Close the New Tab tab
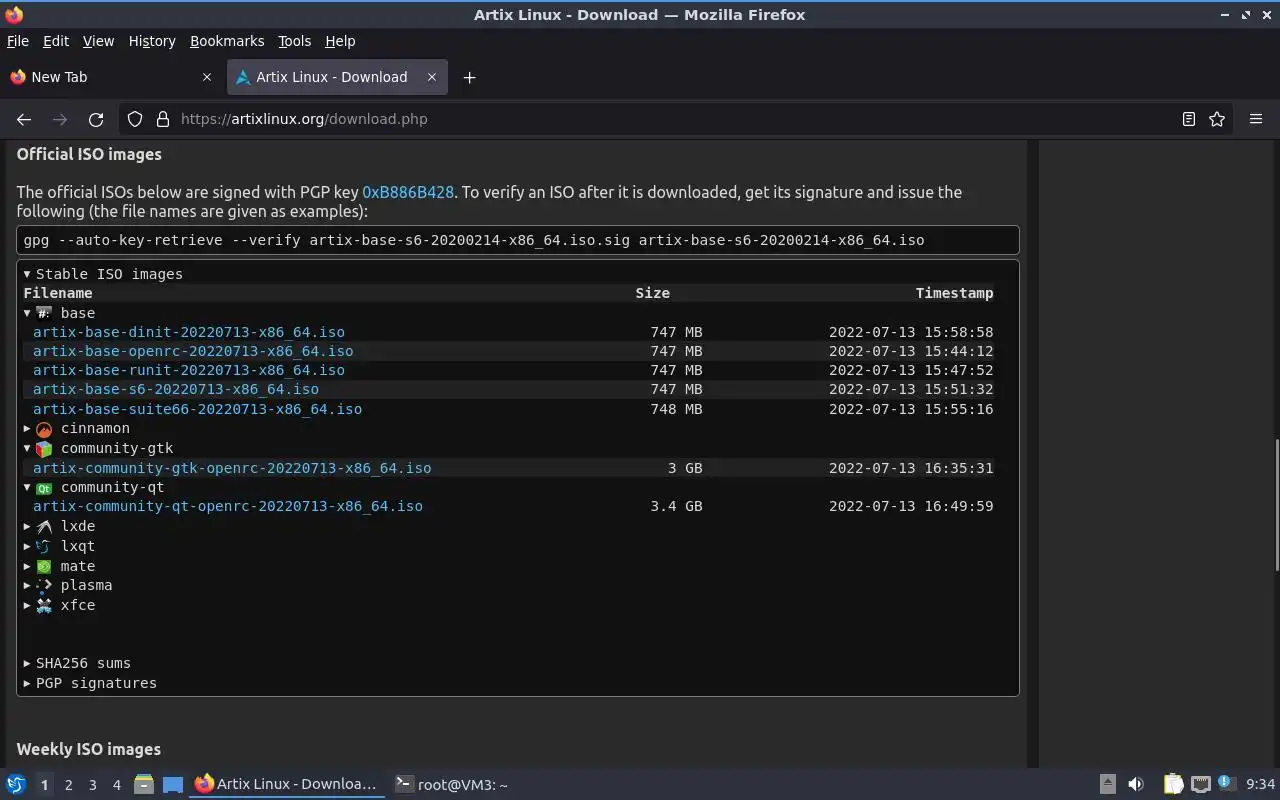The height and width of the screenshot is (800, 1280). coord(207,77)
